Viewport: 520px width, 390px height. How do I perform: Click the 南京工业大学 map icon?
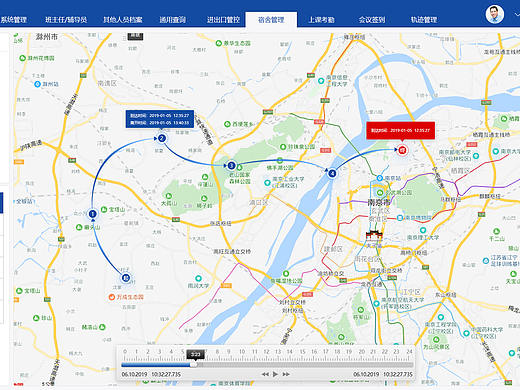(267, 183)
